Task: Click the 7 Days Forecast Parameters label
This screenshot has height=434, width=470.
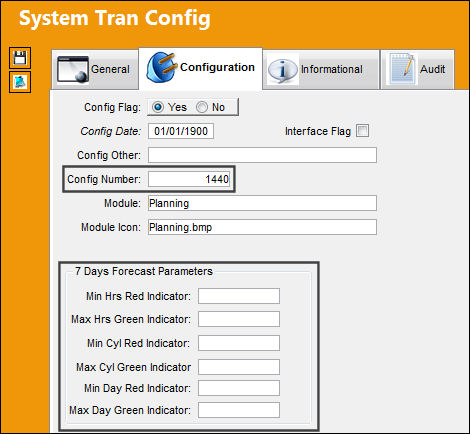Action: click(x=144, y=271)
